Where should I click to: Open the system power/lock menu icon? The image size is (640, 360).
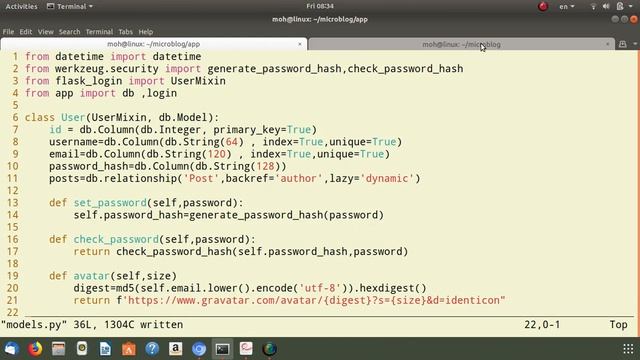pos(620,6)
